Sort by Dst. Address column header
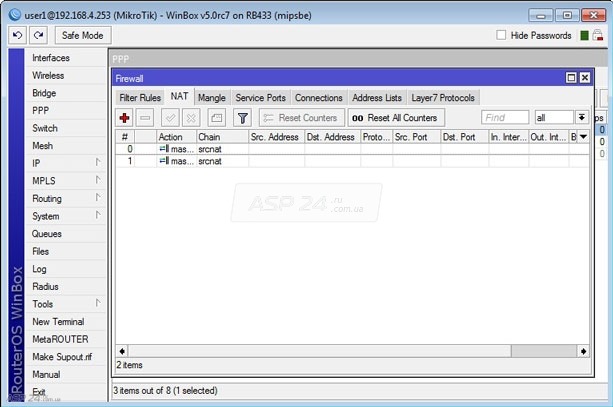This screenshot has height=407, width=613. click(332, 137)
